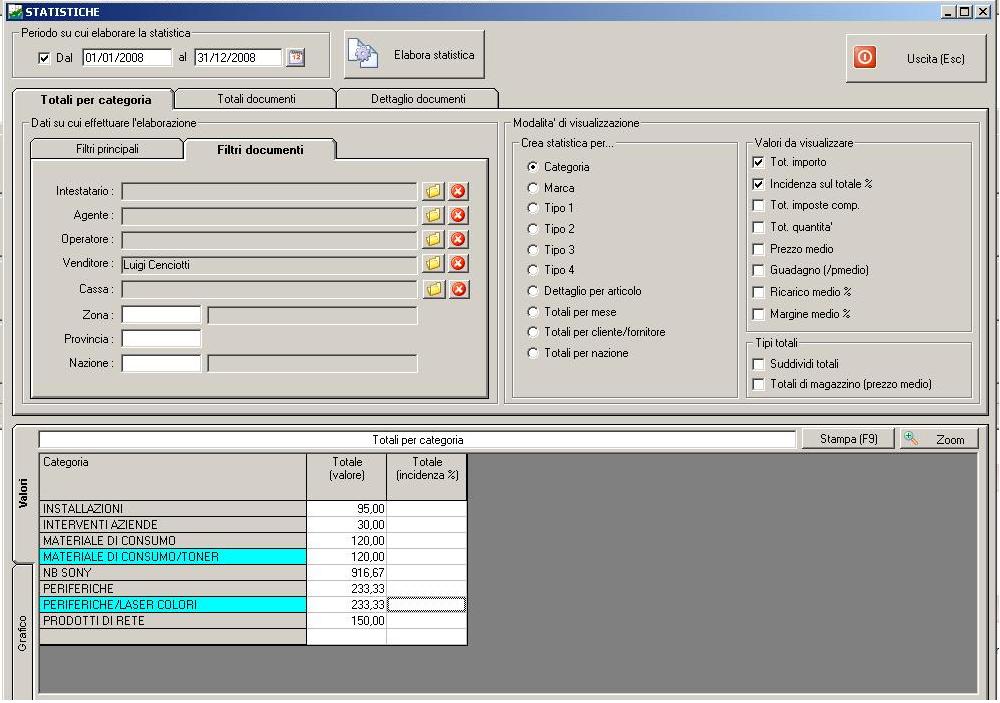Switch to the Totali per categoria tab
The width and height of the screenshot is (1000, 703).
click(x=94, y=100)
